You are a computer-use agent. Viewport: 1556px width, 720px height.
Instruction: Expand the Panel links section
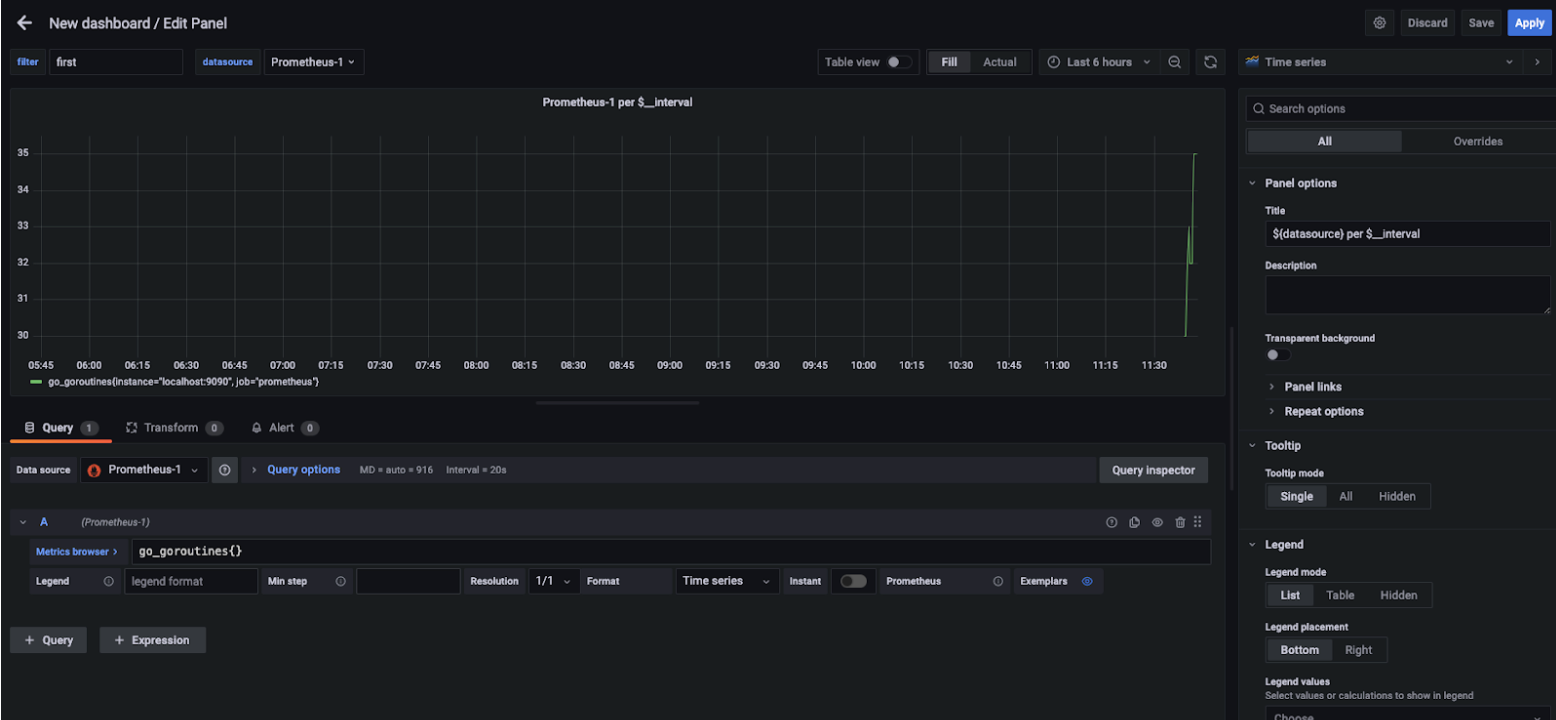1312,387
